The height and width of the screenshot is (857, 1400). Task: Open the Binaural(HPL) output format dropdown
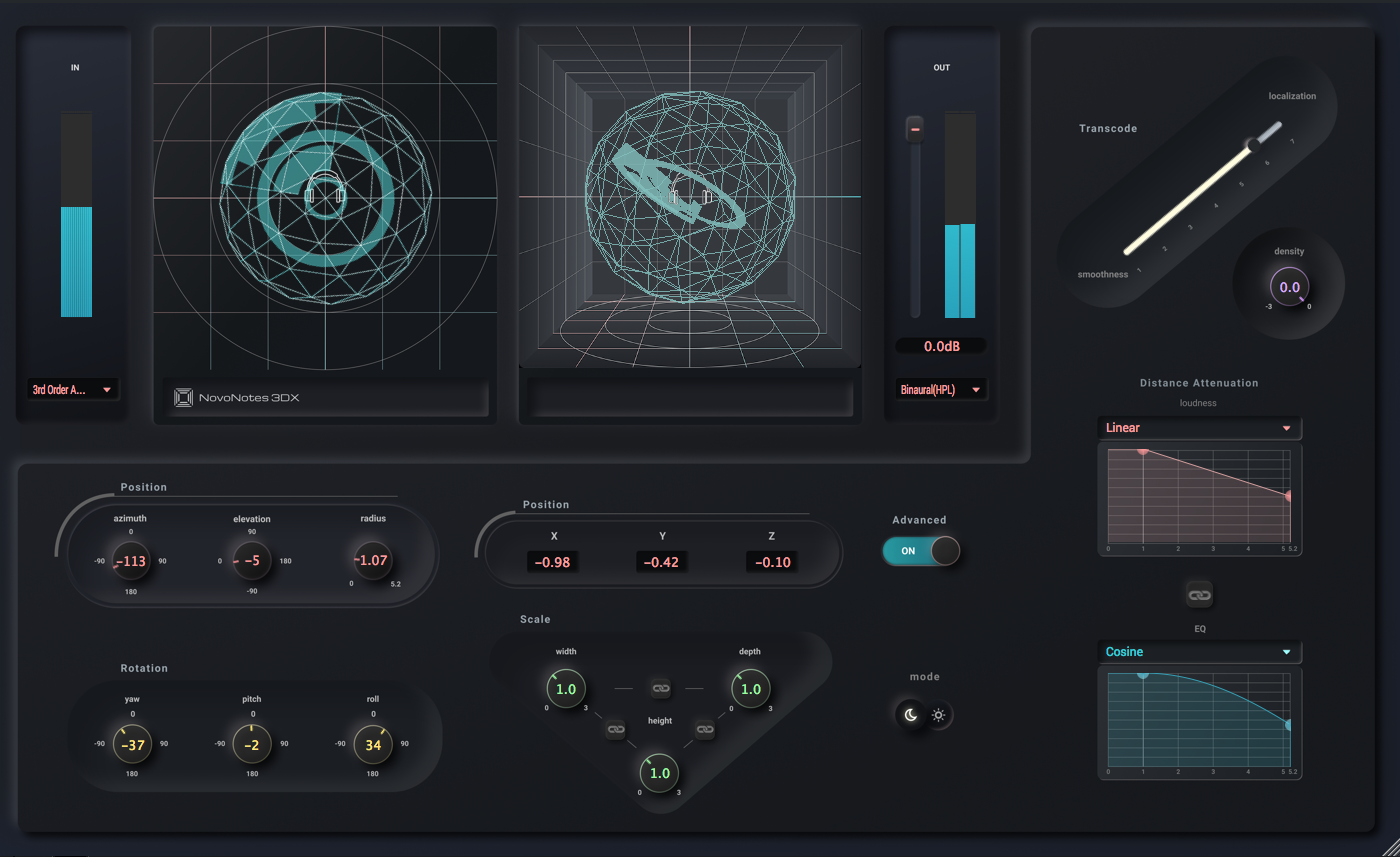click(x=940, y=390)
